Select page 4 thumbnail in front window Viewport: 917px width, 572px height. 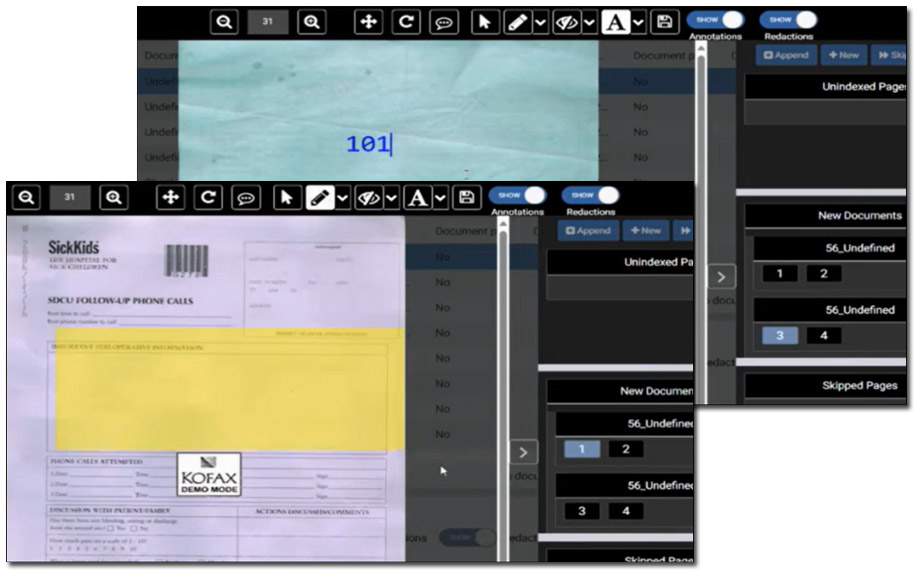coord(626,511)
